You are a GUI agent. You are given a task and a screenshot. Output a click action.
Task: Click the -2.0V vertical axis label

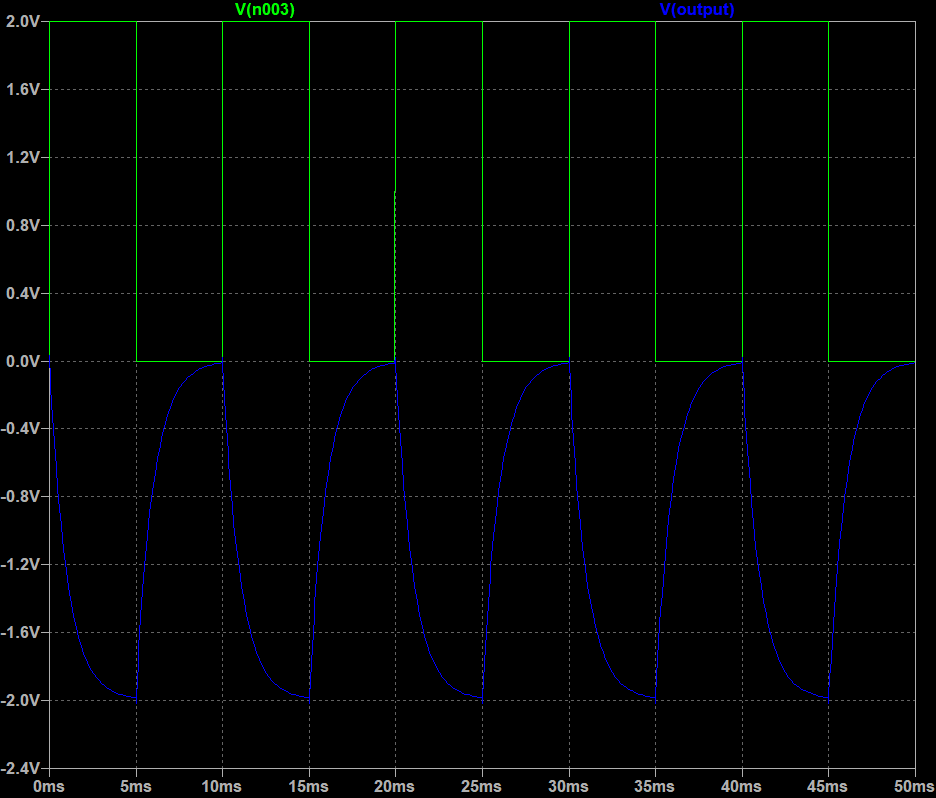pyautogui.click(x=20, y=700)
